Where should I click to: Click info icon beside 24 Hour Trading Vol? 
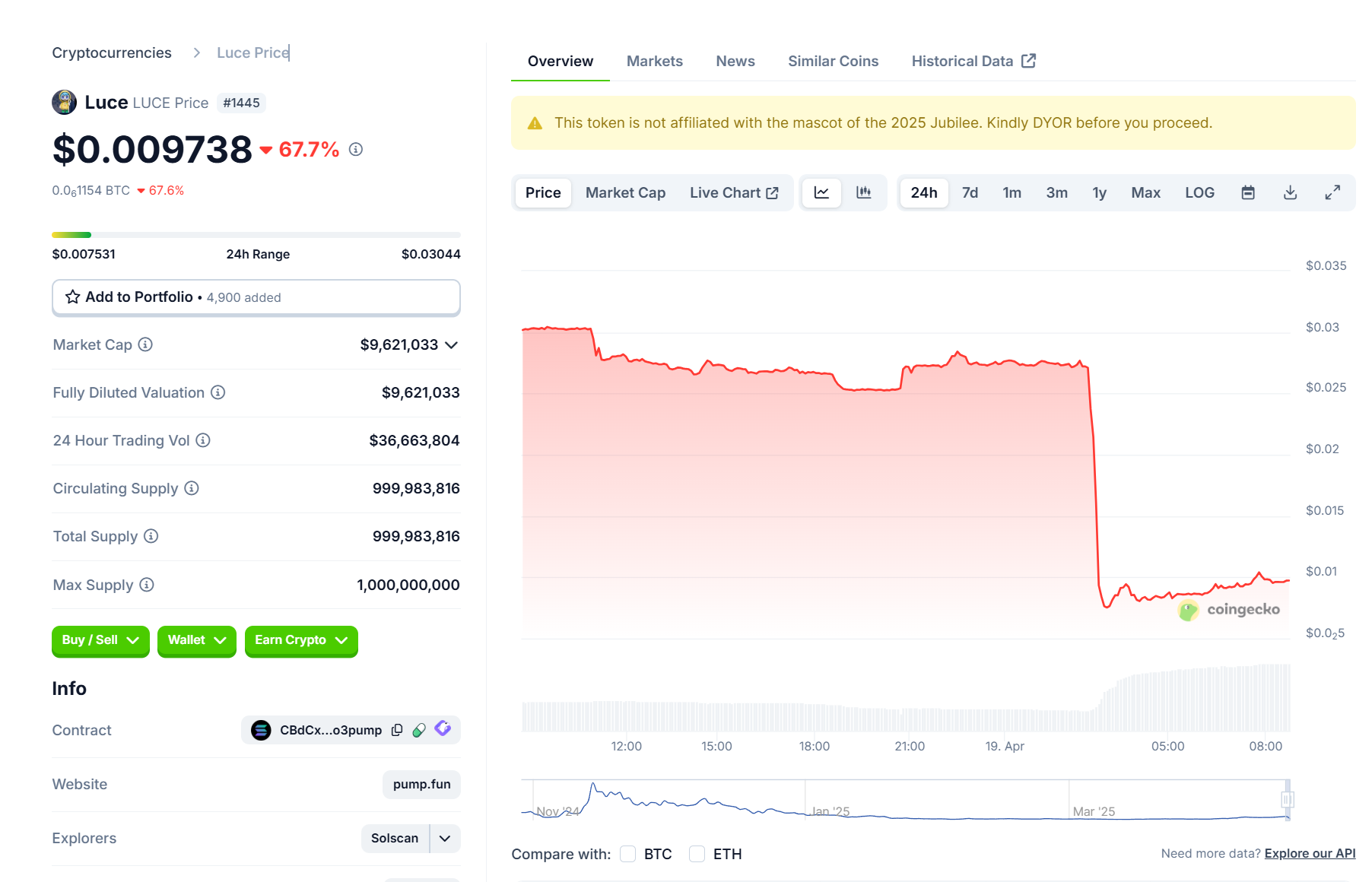pos(203,440)
